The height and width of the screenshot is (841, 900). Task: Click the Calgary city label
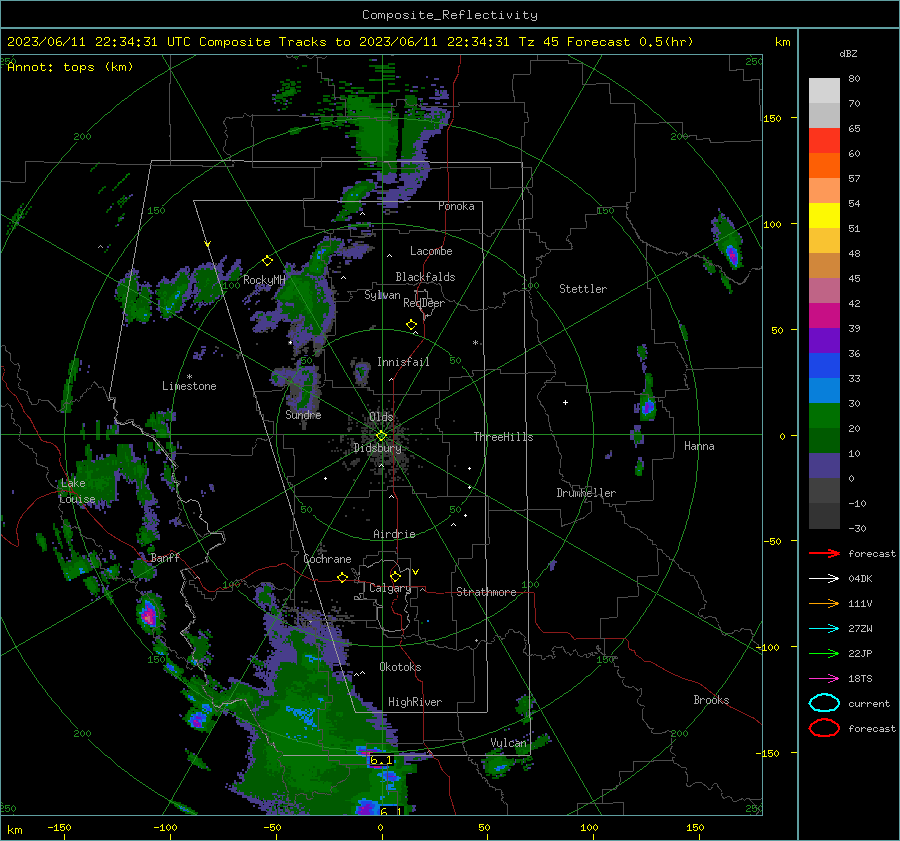pyautogui.click(x=390, y=588)
